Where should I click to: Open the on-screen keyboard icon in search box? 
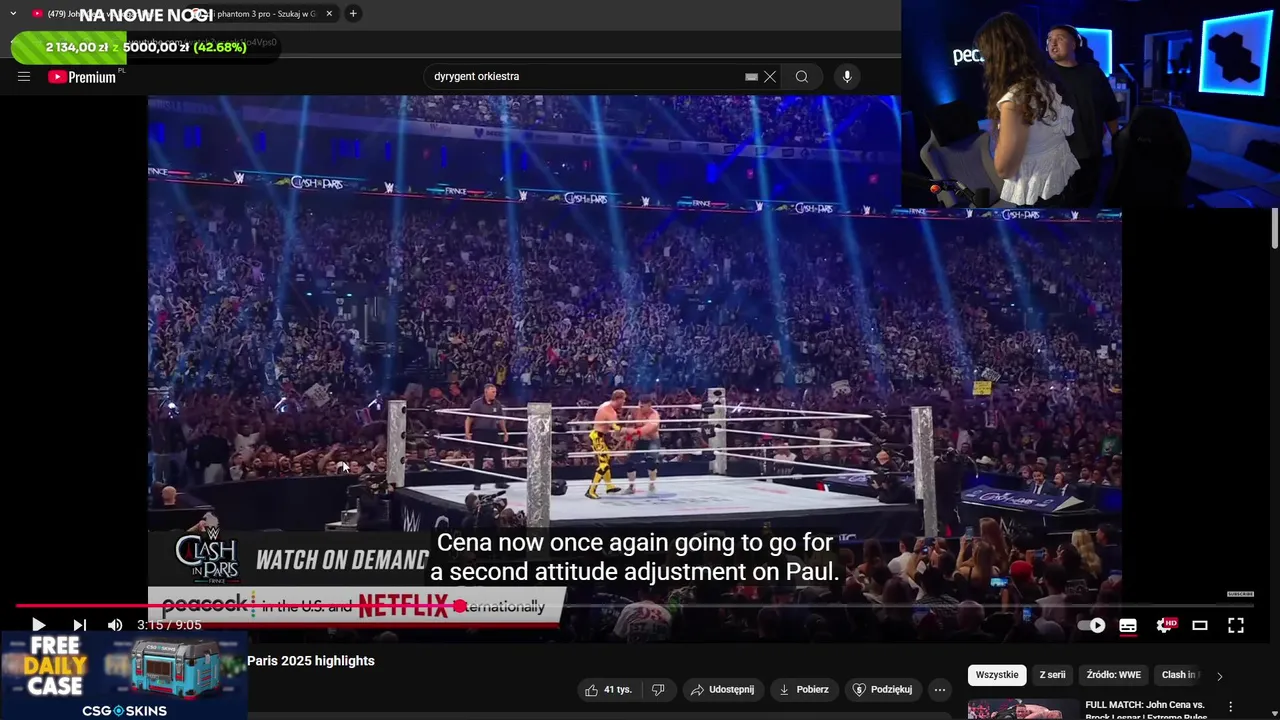(x=751, y=77)
